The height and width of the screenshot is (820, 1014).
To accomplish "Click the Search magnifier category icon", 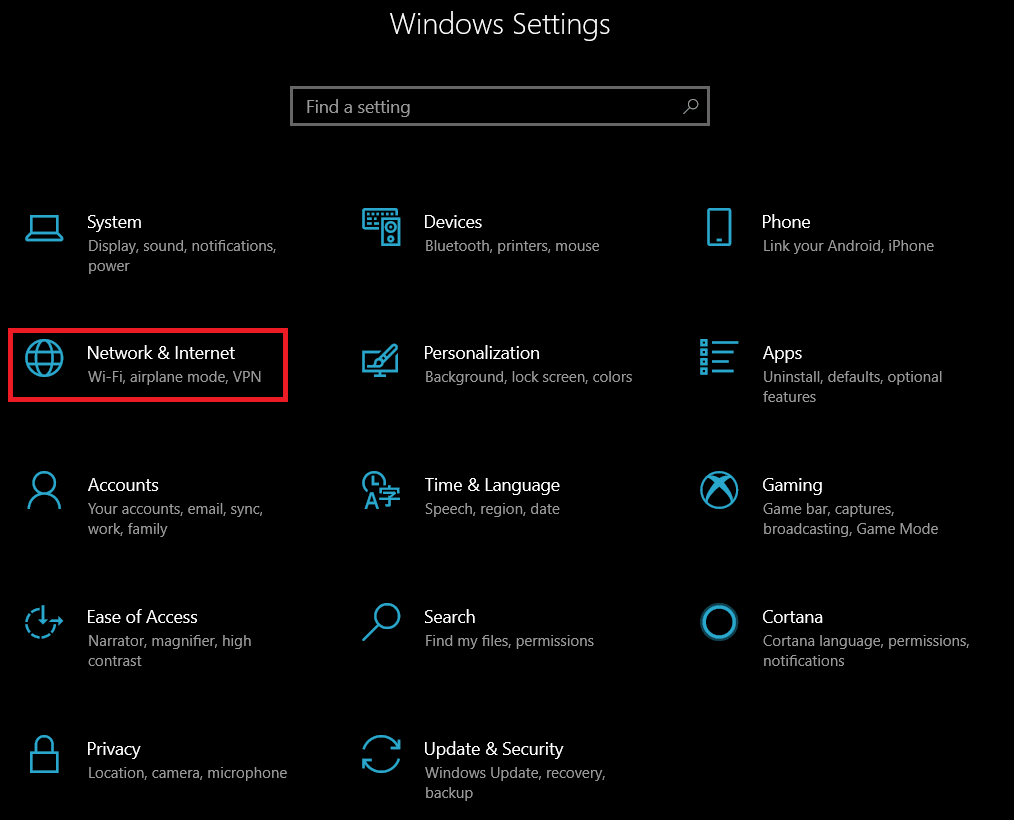I will click(x=381, y=622).
